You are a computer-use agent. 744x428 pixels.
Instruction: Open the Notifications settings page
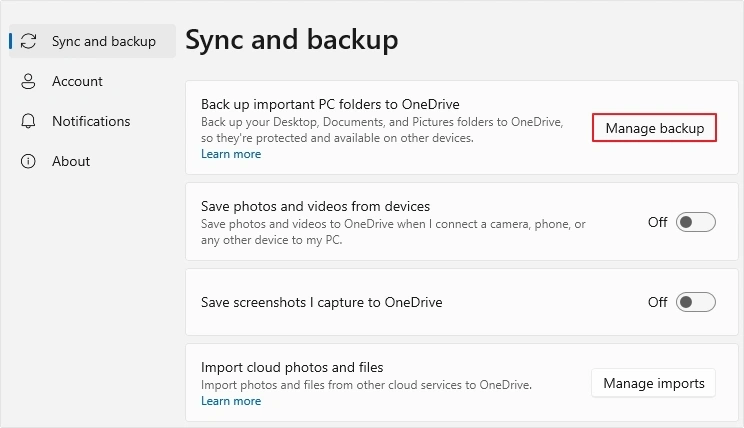pyautogui.click(x=93, y=121)
